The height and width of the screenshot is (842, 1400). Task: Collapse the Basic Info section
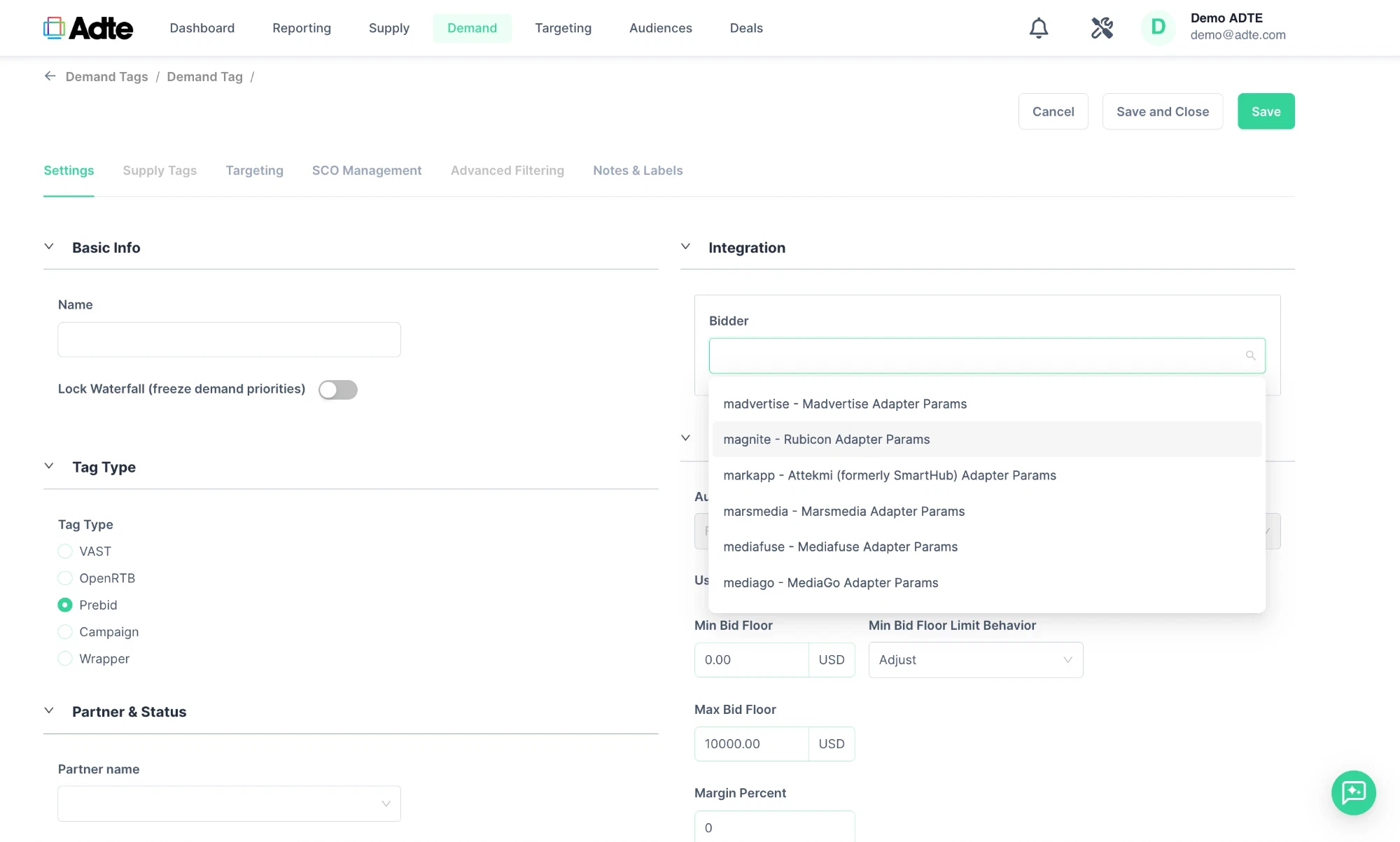49,247
